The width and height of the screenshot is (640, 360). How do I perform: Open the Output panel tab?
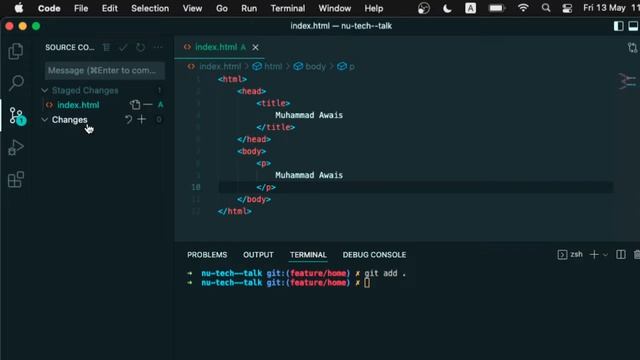(x=258, y=255)
